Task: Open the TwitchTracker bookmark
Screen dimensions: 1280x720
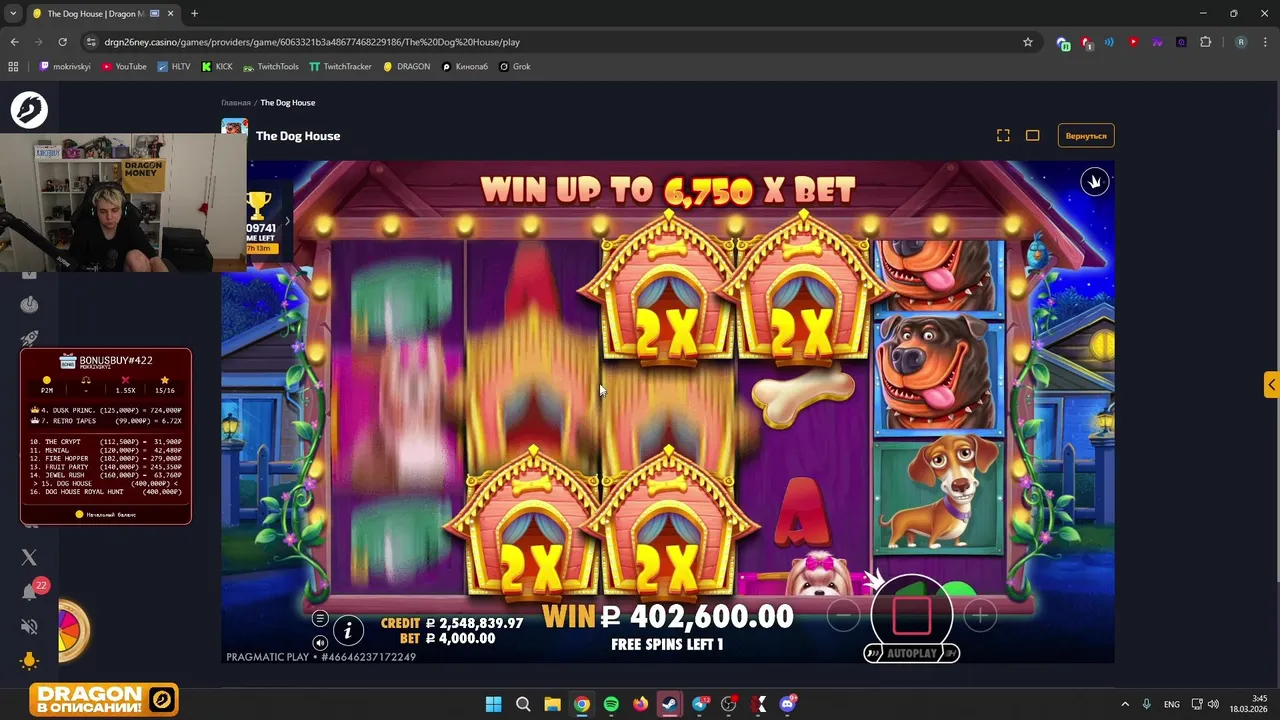Action: 341,66
